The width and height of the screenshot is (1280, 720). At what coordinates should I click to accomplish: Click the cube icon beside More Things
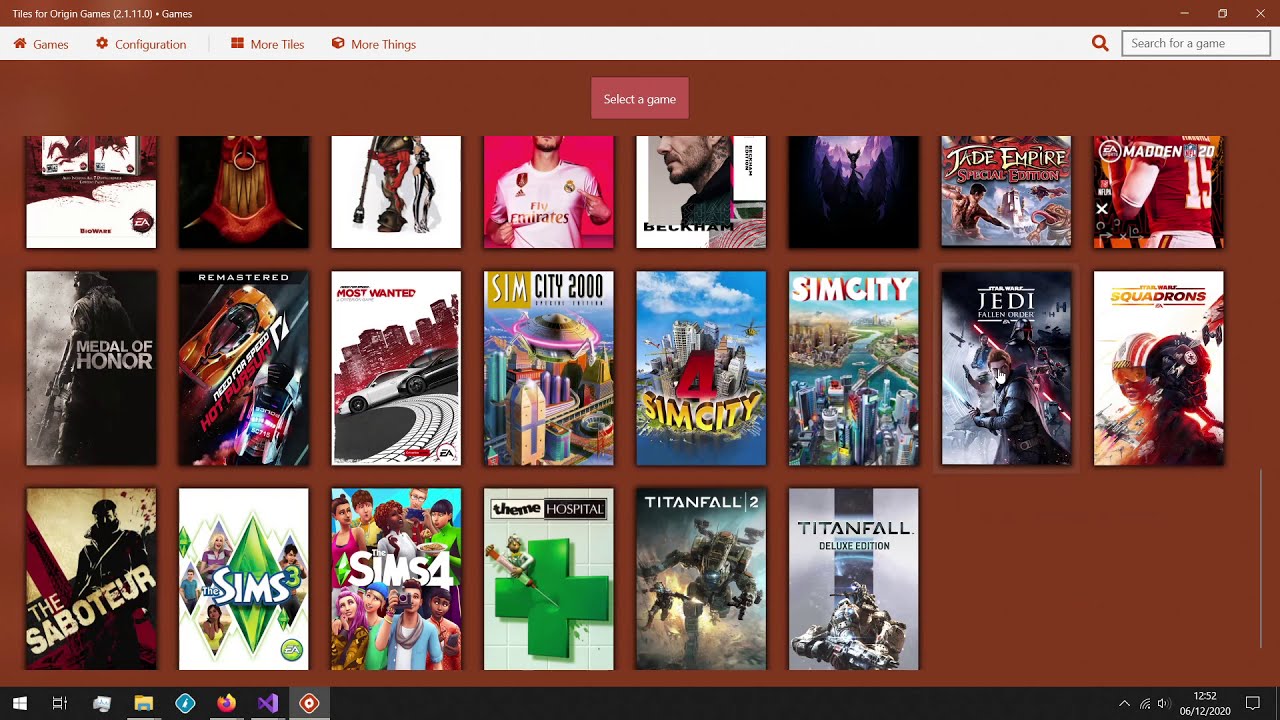338,44
